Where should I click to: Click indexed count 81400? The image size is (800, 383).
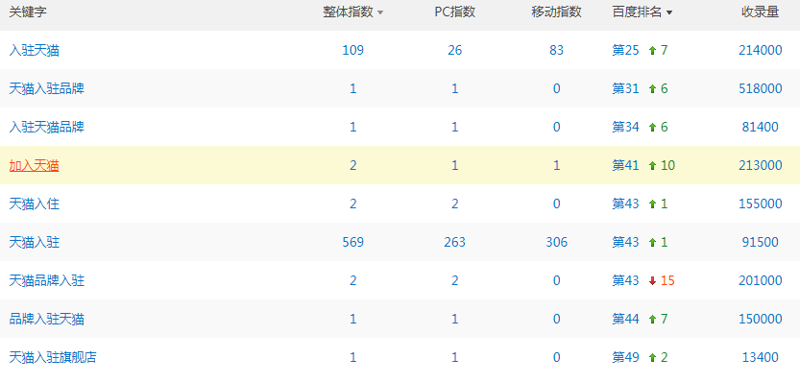click(x=760, y=127)
